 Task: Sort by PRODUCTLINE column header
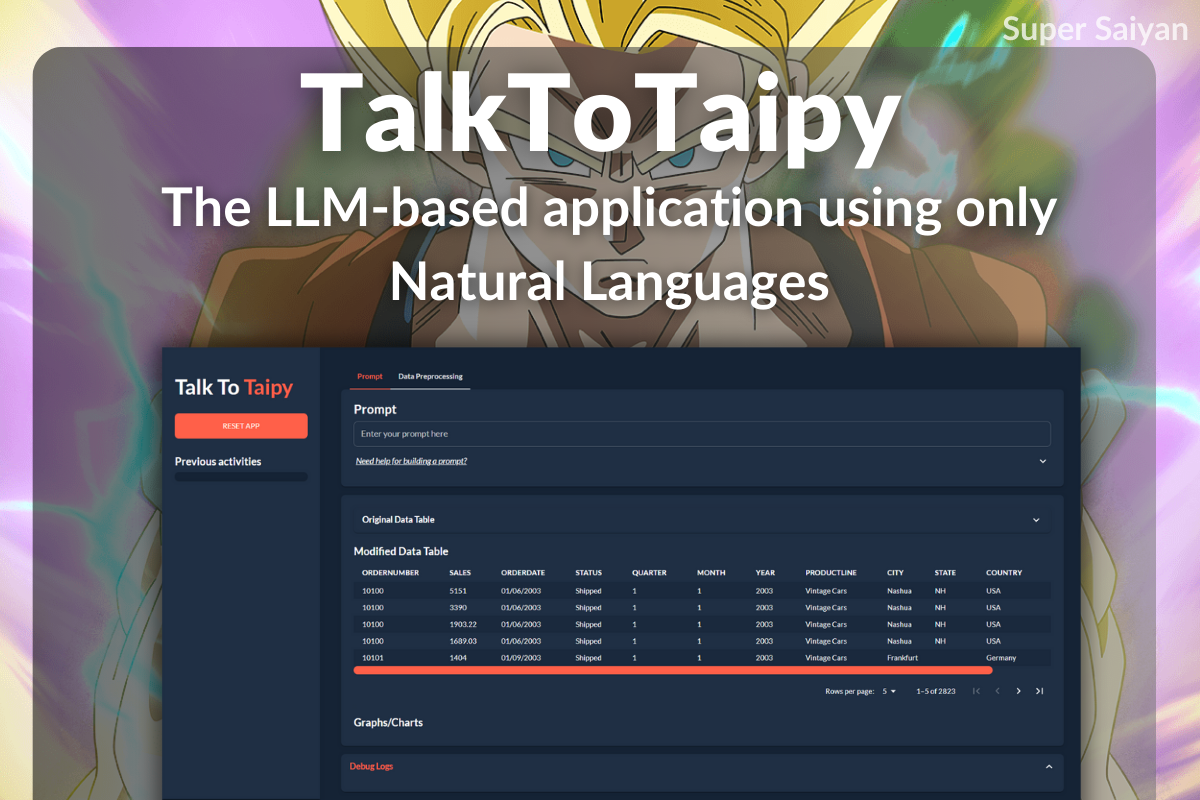[831, 573]
